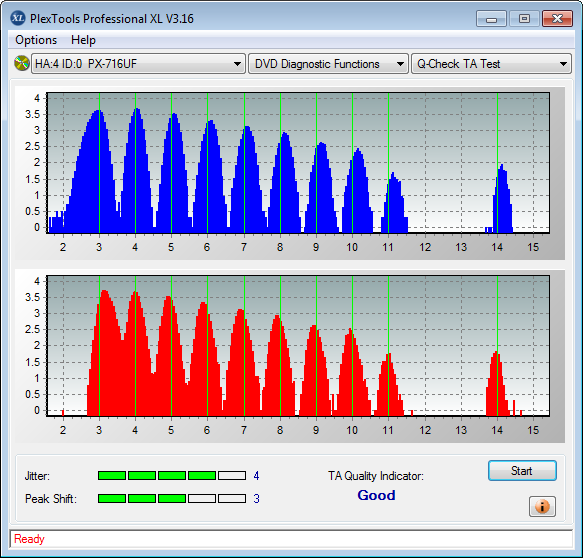Click the XL application logo in title bar

tap(18, 18)
